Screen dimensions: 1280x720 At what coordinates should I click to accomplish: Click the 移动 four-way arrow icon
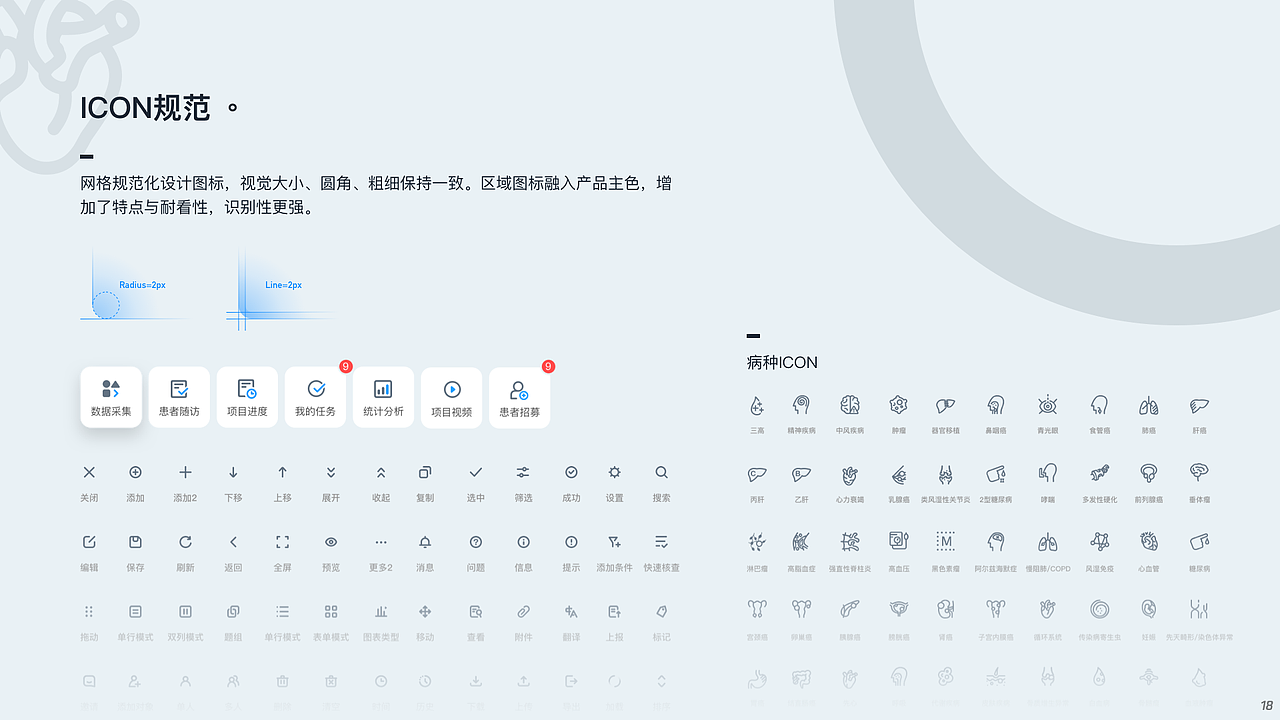425,611
